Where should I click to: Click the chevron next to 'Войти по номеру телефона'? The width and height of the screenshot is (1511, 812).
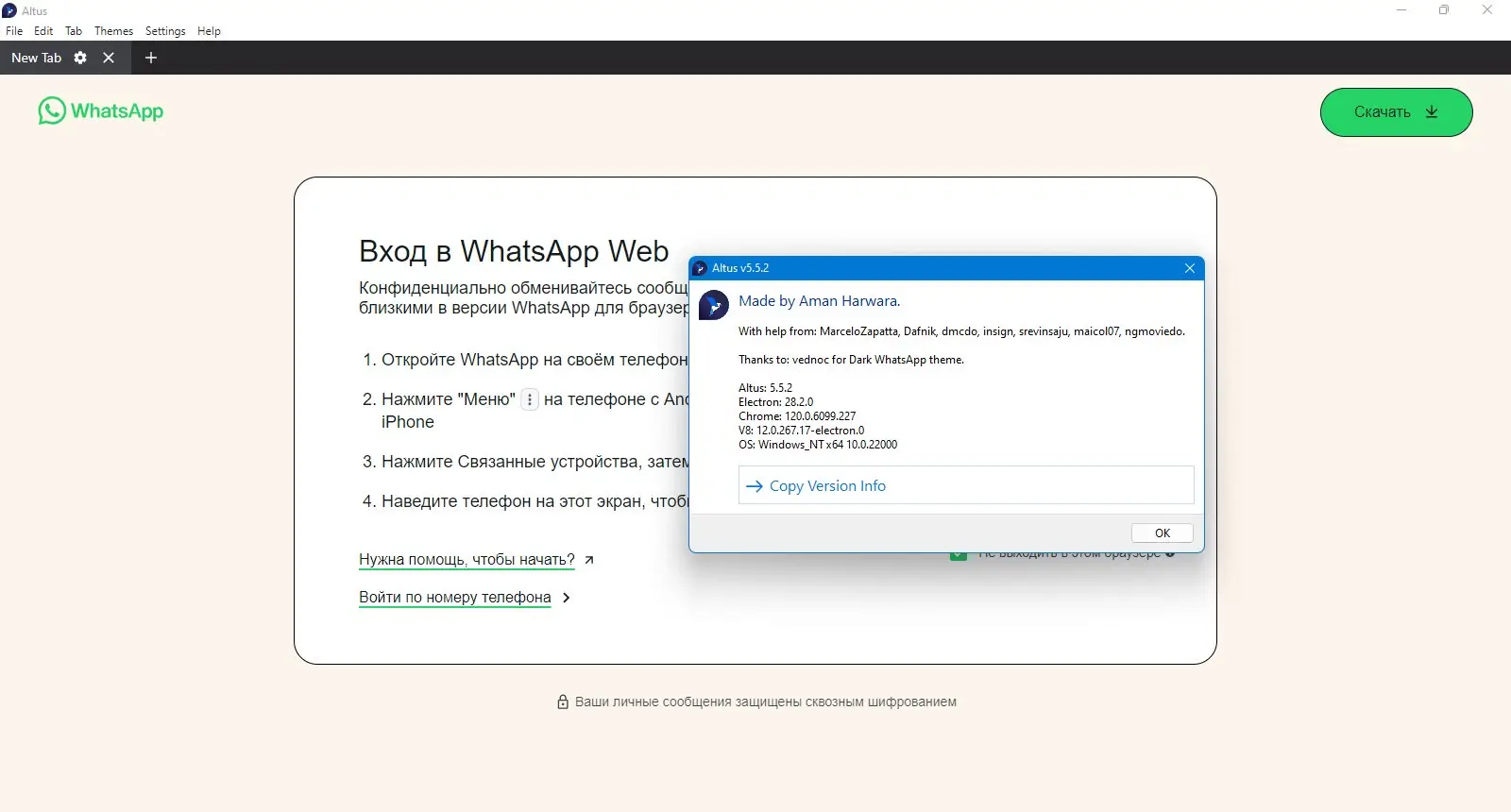pyautogui.click(x=566, y=598)
